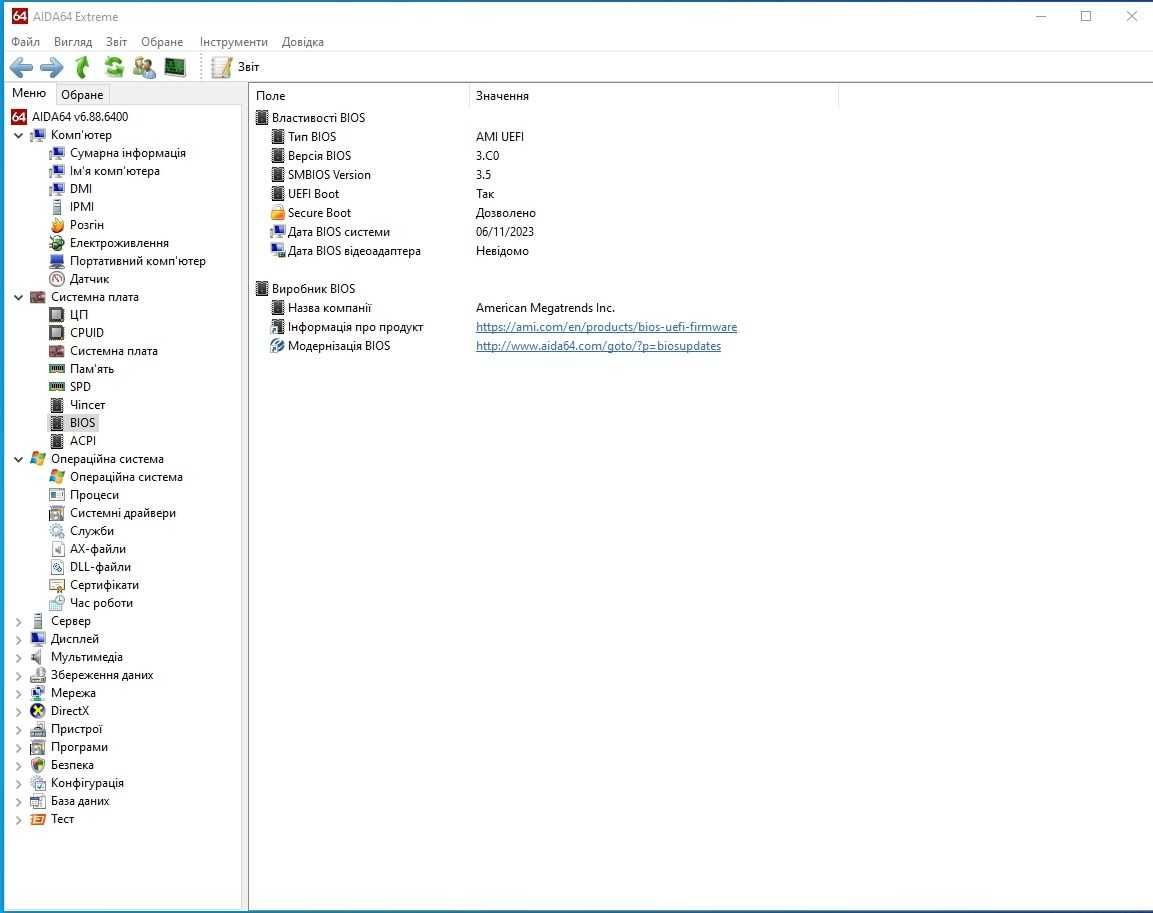The width and height of the screenshot is (1153, 913).
Task: Click the CPUID icon in the tree
Action: 57,333
